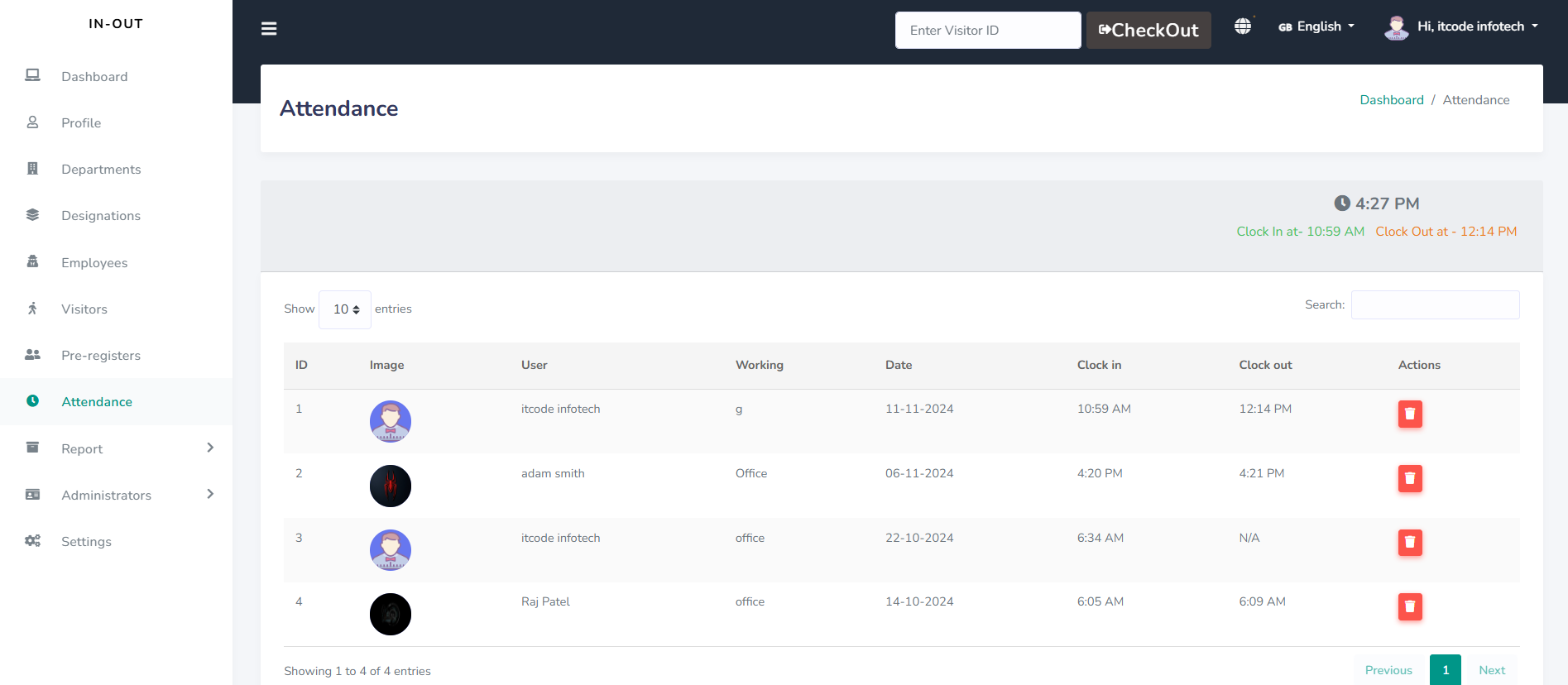Toggle the hamburger sidebar menu icon
The height and width of the screenshot is (685, 1568).
pos(269,29)
